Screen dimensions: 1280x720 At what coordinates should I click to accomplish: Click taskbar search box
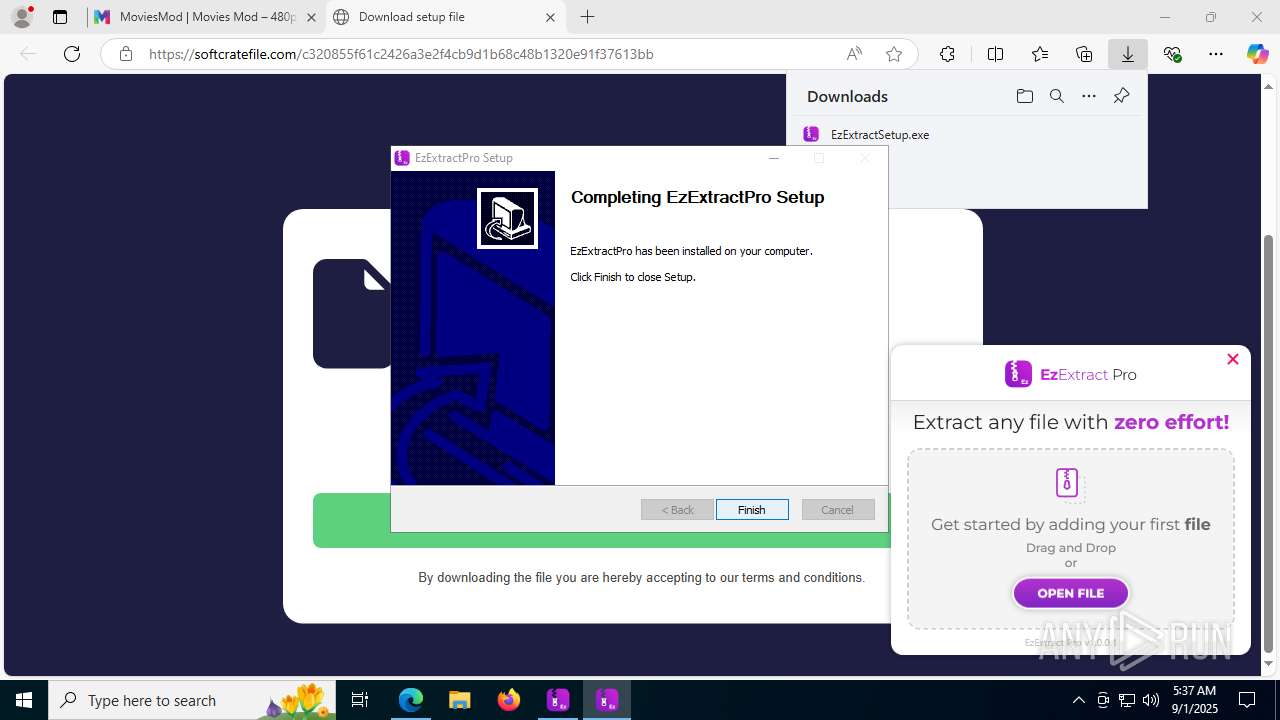click(x=192, y=700)
